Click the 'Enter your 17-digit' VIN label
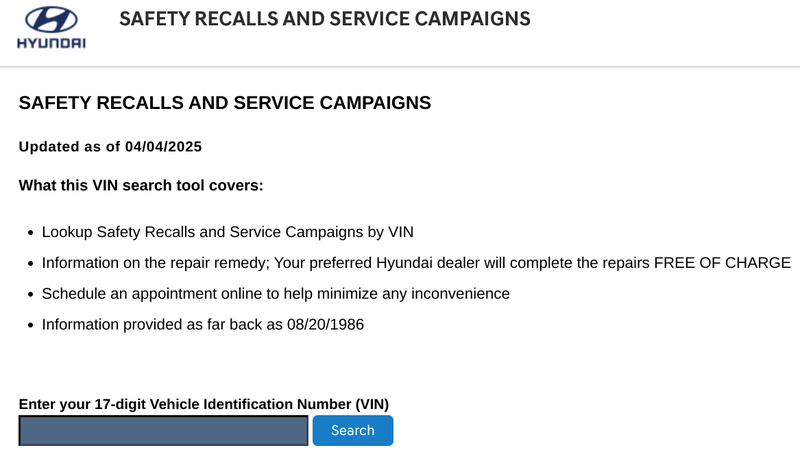The image size is (800, 459). coord(204,404)
